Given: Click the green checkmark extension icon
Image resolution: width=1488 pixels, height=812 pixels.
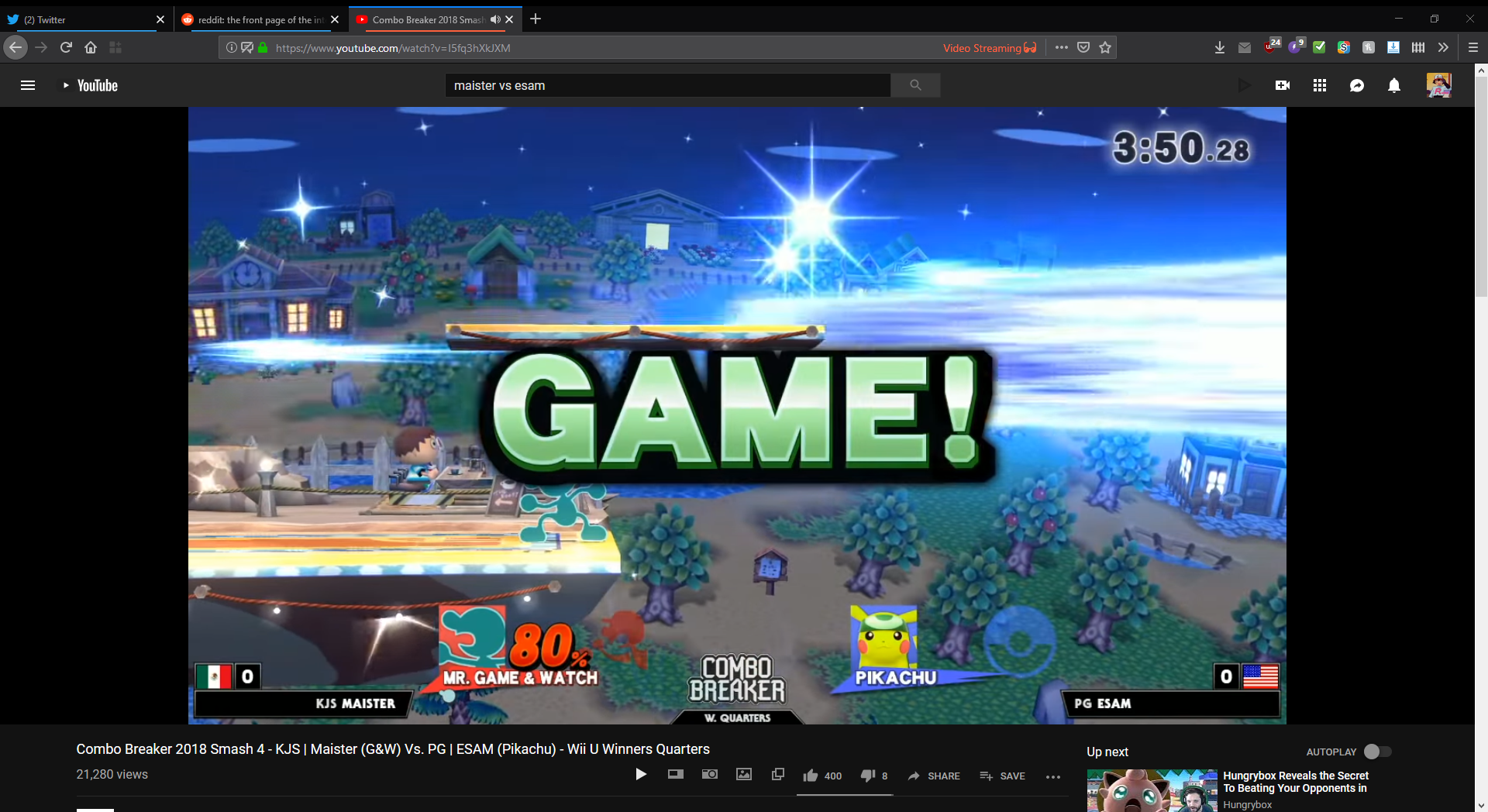Looking at the screenshot, I should [1319, 47].
